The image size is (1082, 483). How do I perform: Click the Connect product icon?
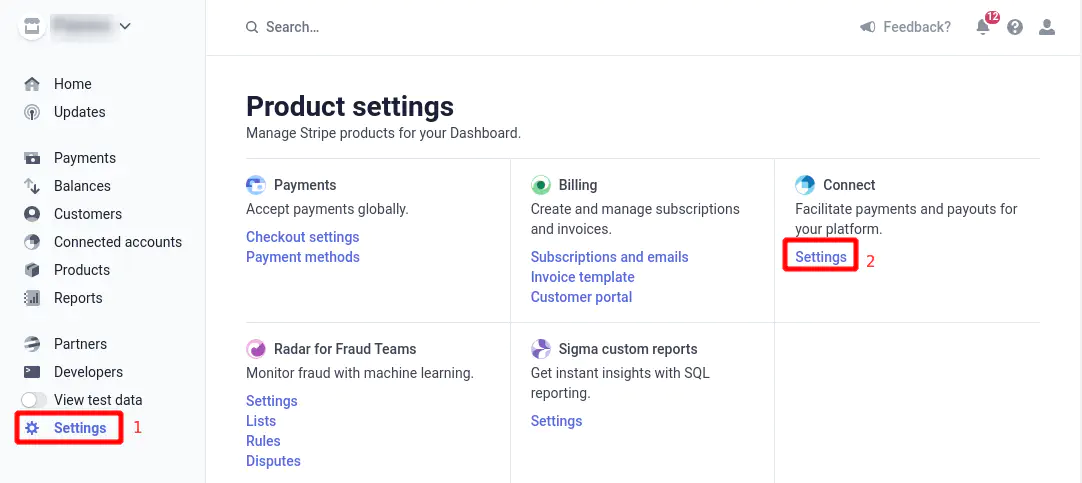click(x=805, y=185)
